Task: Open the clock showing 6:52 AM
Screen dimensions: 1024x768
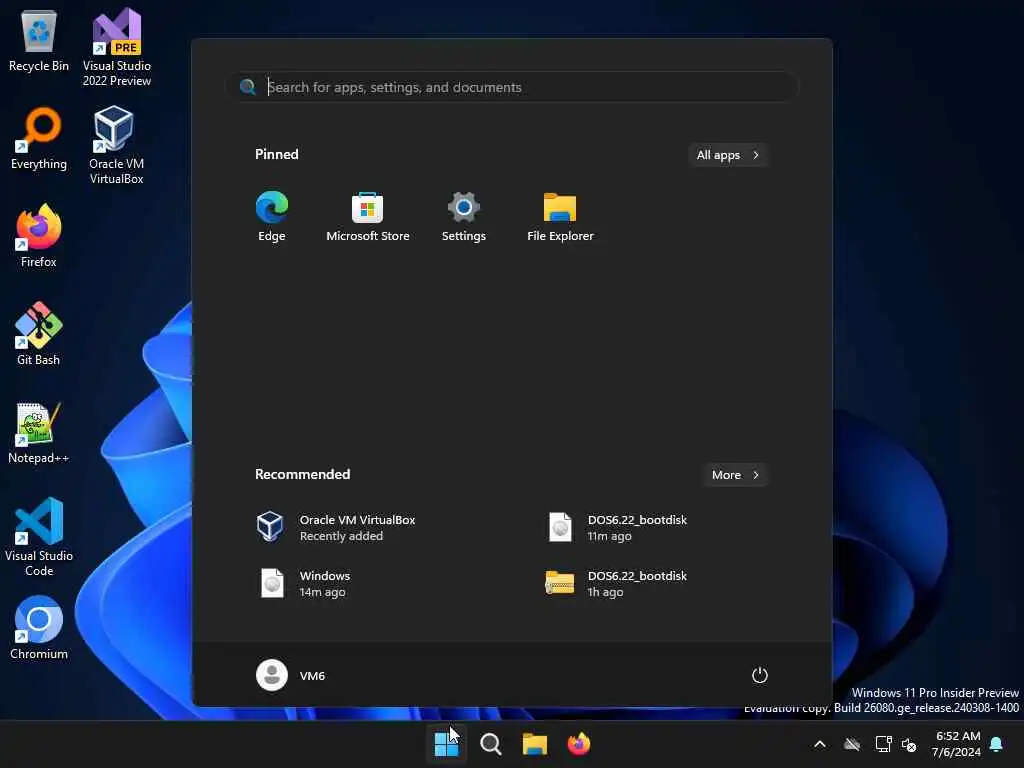Action: [956, 744]
